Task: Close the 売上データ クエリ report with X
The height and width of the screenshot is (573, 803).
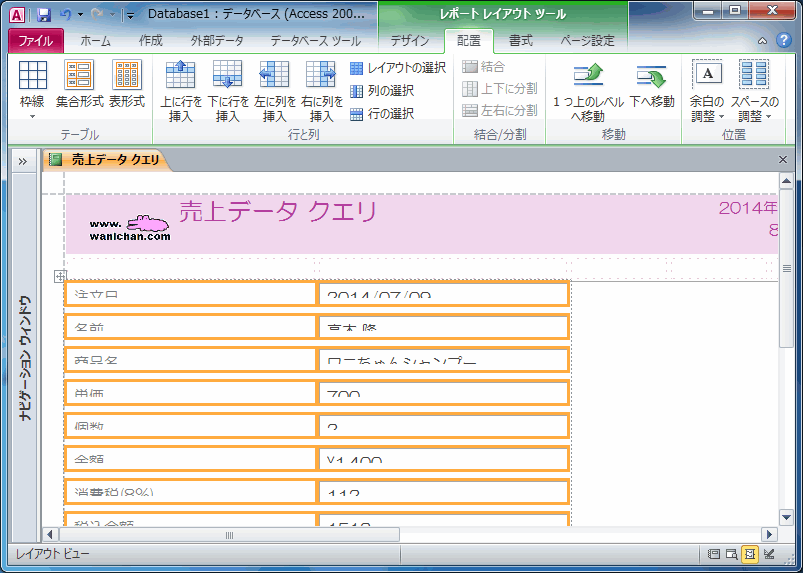Action: [x=783, y=160]
